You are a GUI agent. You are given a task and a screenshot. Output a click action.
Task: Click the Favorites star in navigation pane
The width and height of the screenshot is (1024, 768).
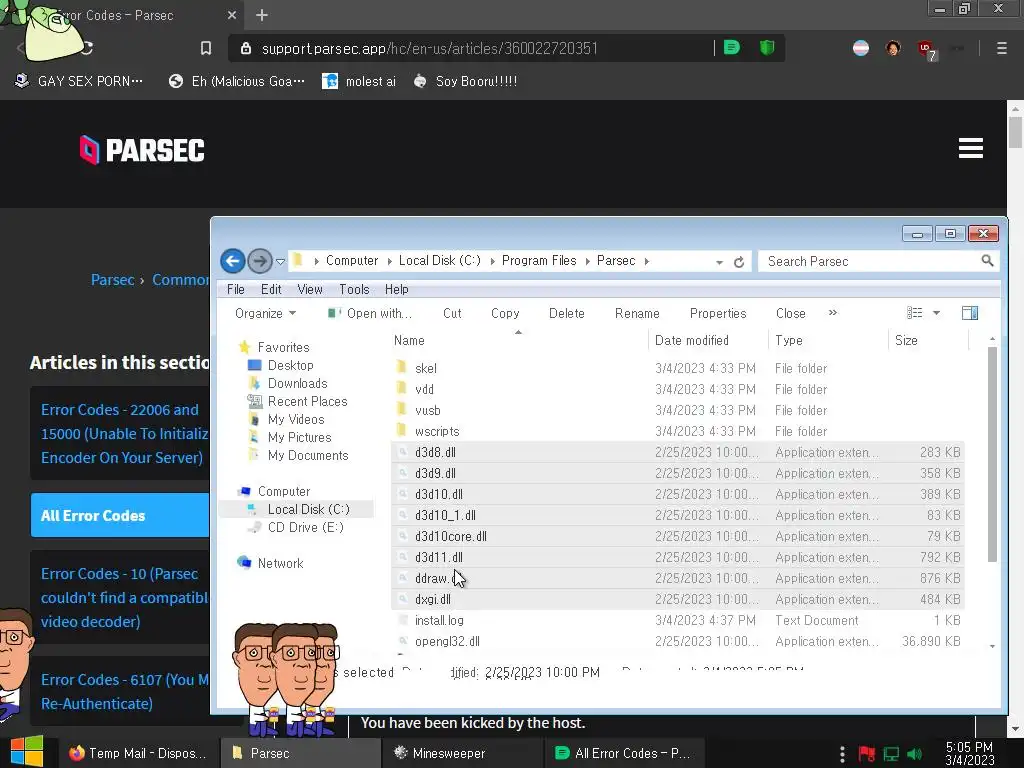point(244,347)
